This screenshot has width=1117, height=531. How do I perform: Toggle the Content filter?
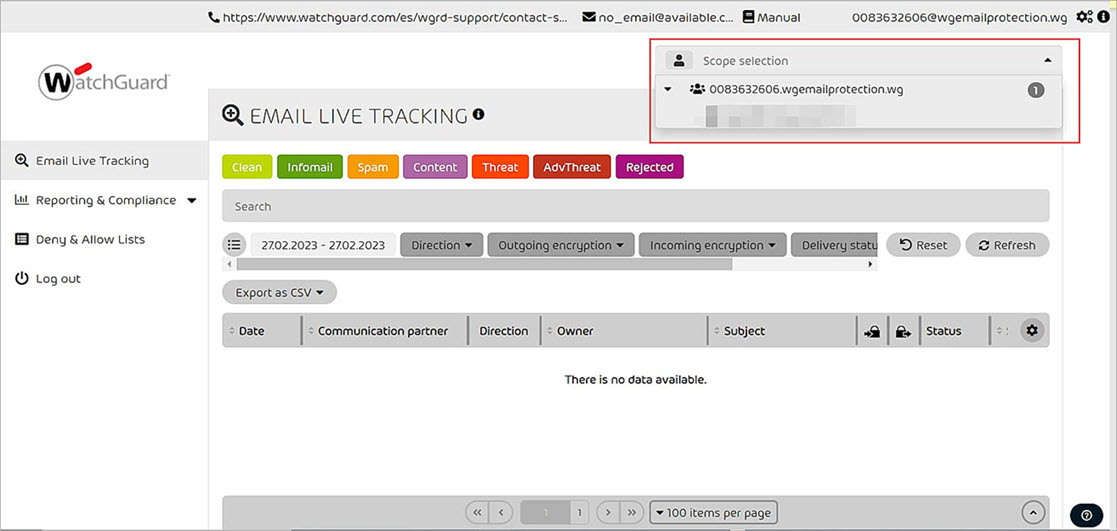435,167
